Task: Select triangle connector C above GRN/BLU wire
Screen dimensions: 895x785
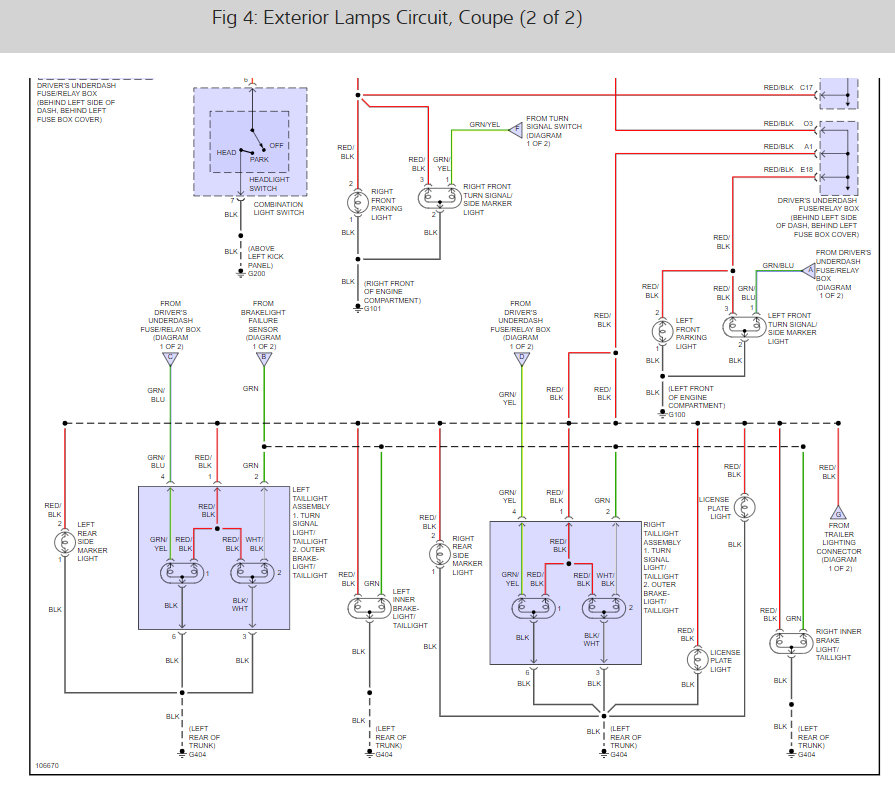Action: click(x=170, y=359)
